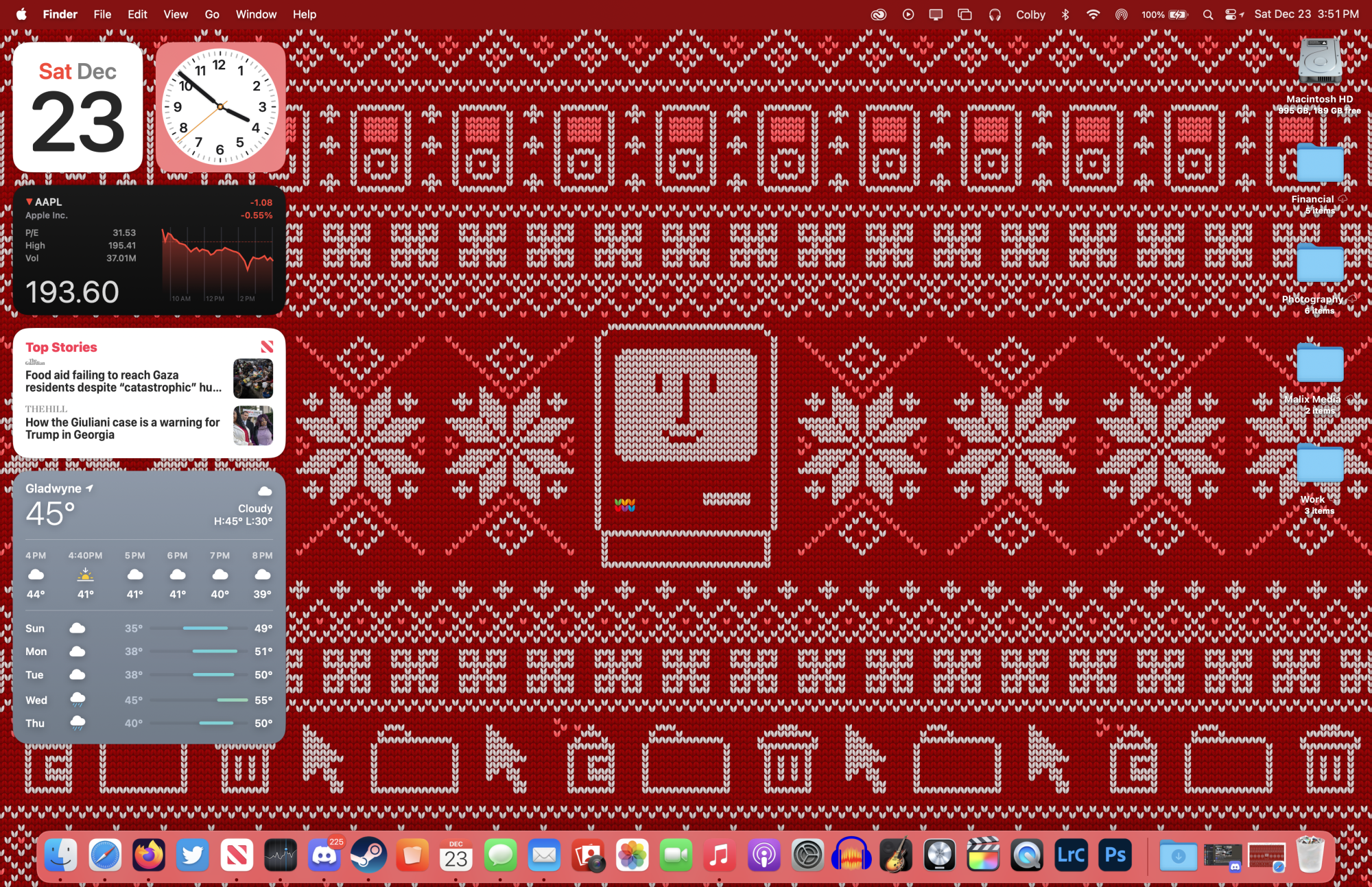Viewport: 1372px width, 887px height.
Task: Open Audacity headphones icon in the dock
Action: pyautogui.click(x=851, y=855)
